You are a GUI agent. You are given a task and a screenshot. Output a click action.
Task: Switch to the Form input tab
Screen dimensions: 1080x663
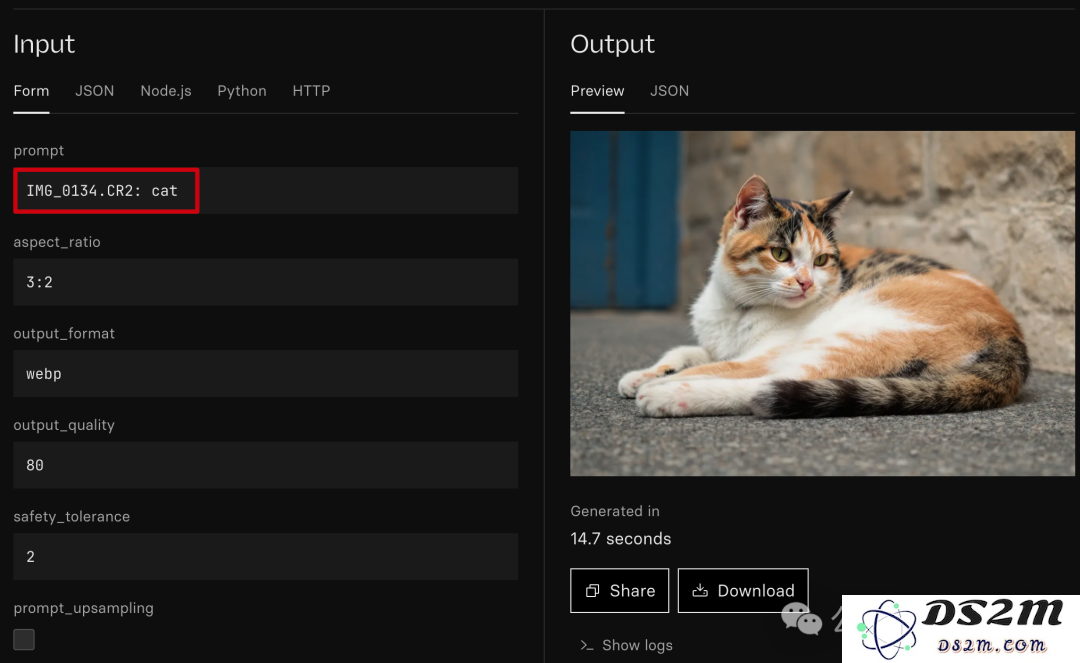coord(31,91)
